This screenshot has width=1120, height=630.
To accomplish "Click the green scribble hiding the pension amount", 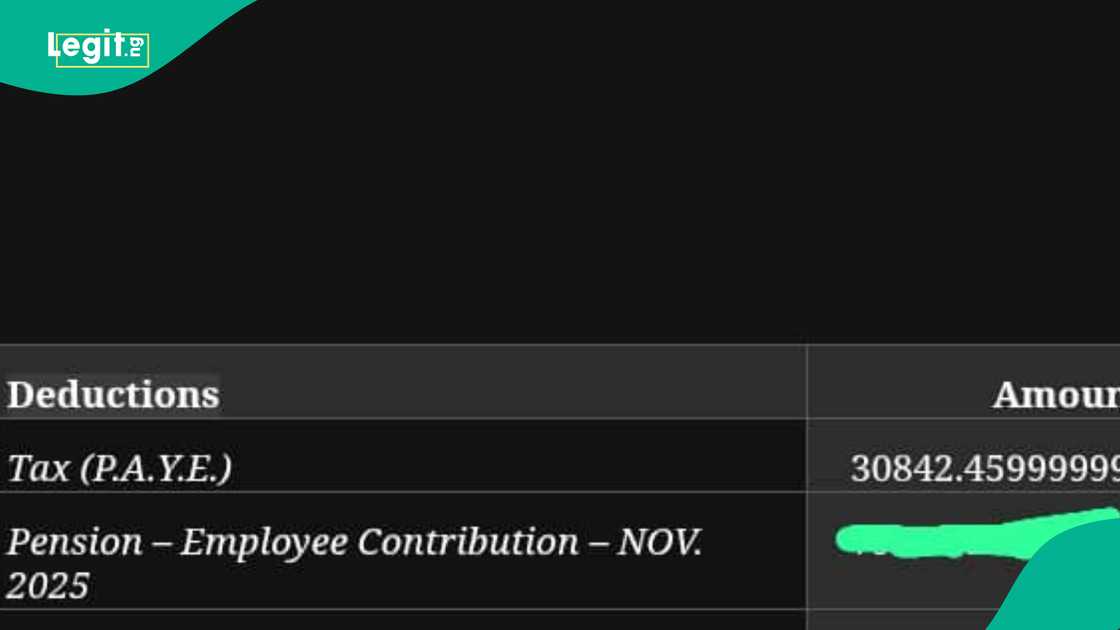I will [x=960, y=537].
